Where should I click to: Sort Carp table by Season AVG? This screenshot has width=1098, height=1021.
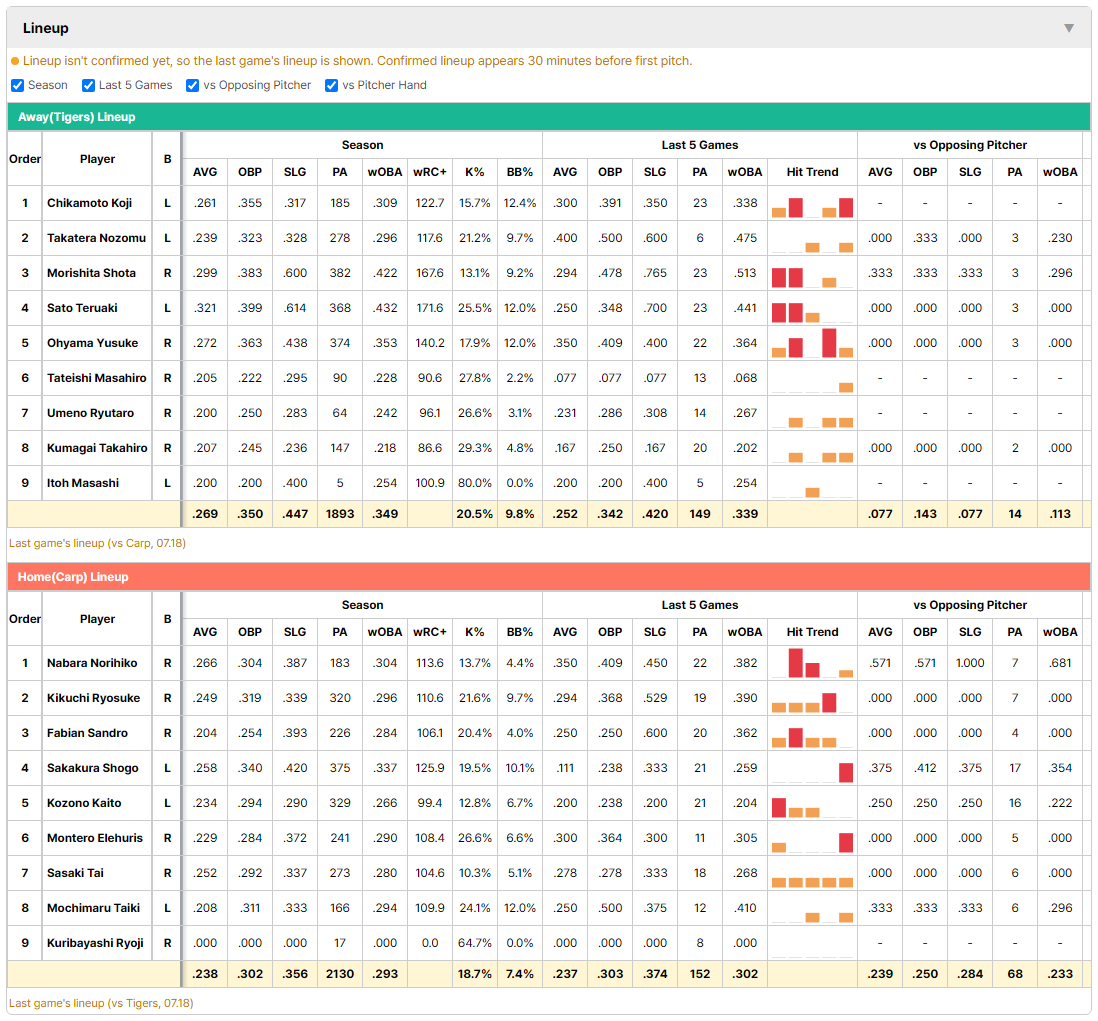205,632
